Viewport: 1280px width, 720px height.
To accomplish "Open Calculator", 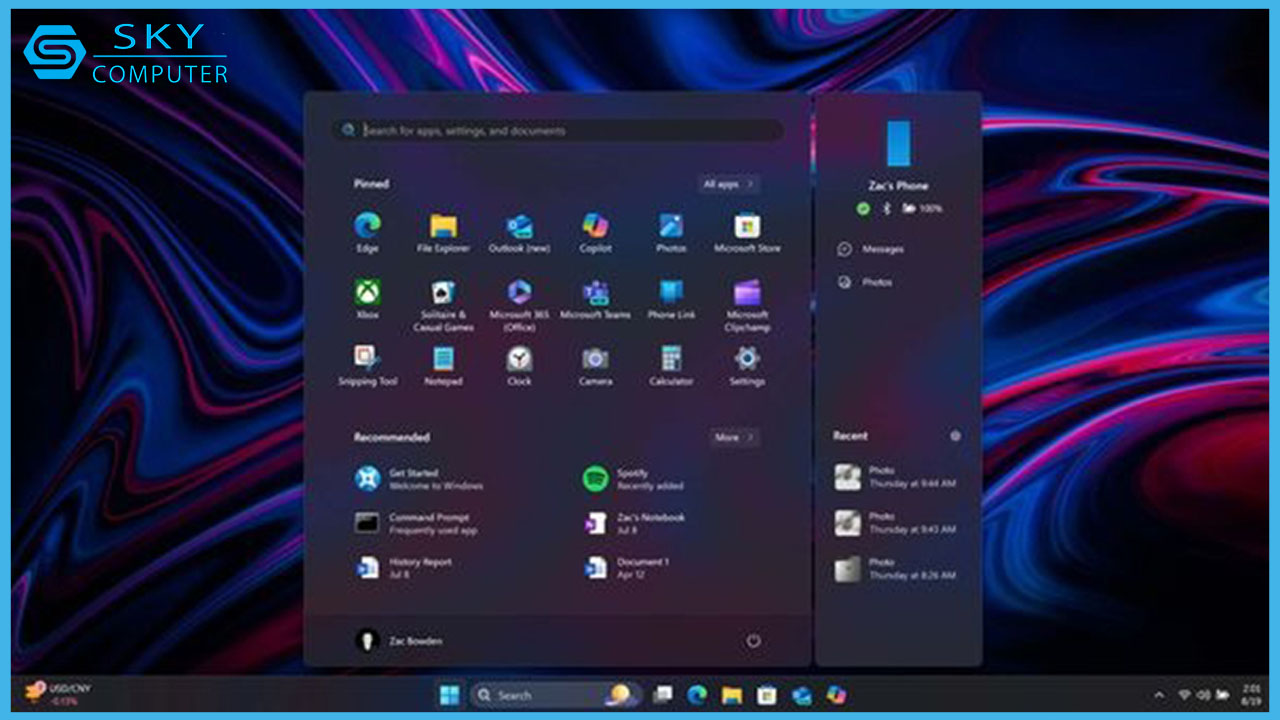I will [671, 366].
